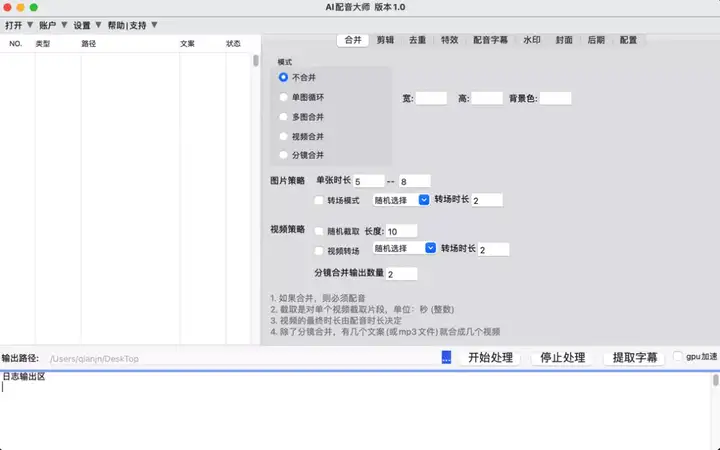The width and height of the screenshot is (720, 450).
Task: Go to the 配音字幕 tab
Action: pyautogui.click(x=490, y=40)
